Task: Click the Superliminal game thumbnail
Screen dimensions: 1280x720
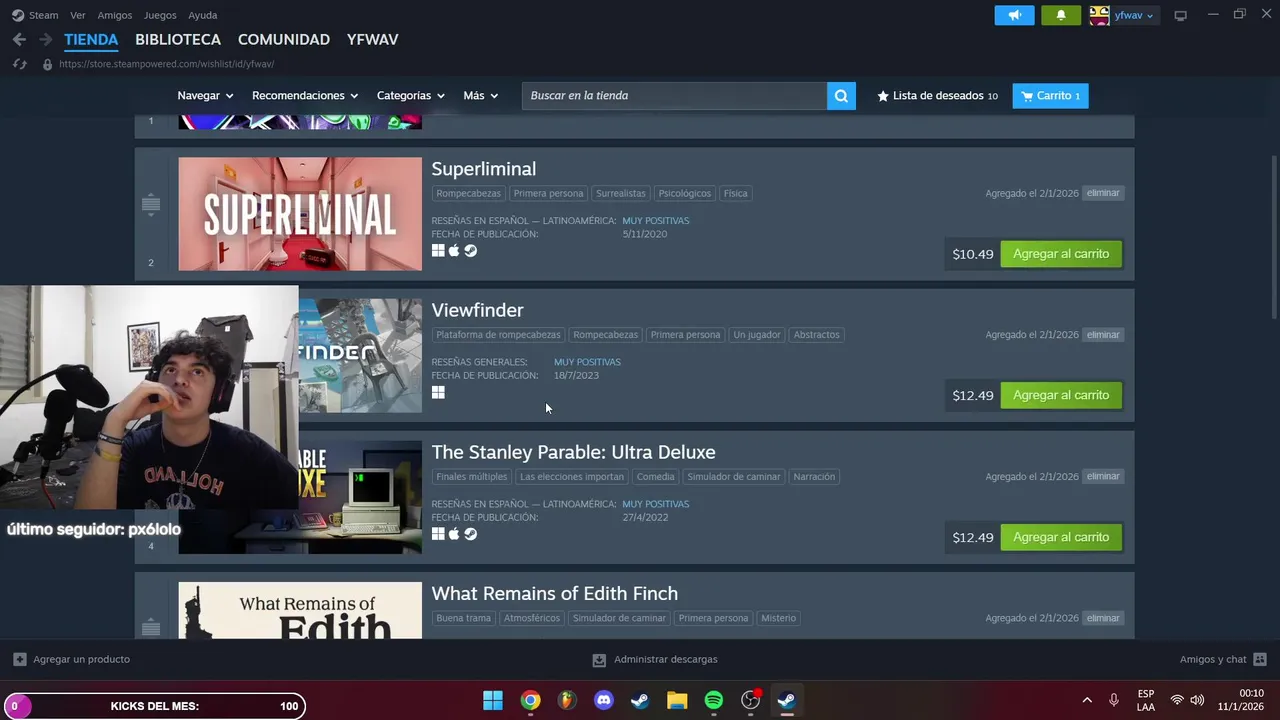Action: [300, 214]
